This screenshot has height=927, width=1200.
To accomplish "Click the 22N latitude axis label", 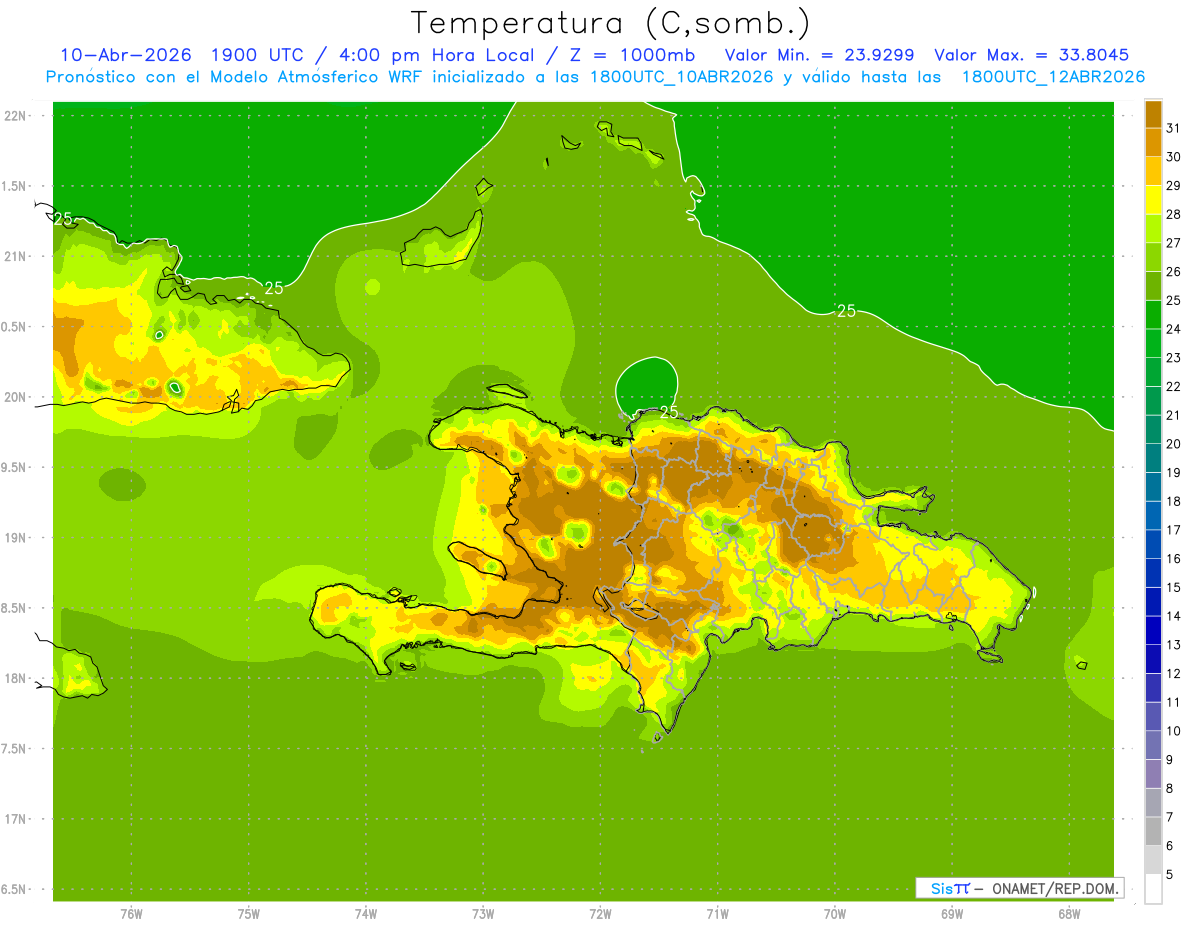I will (x=15, y=115).
